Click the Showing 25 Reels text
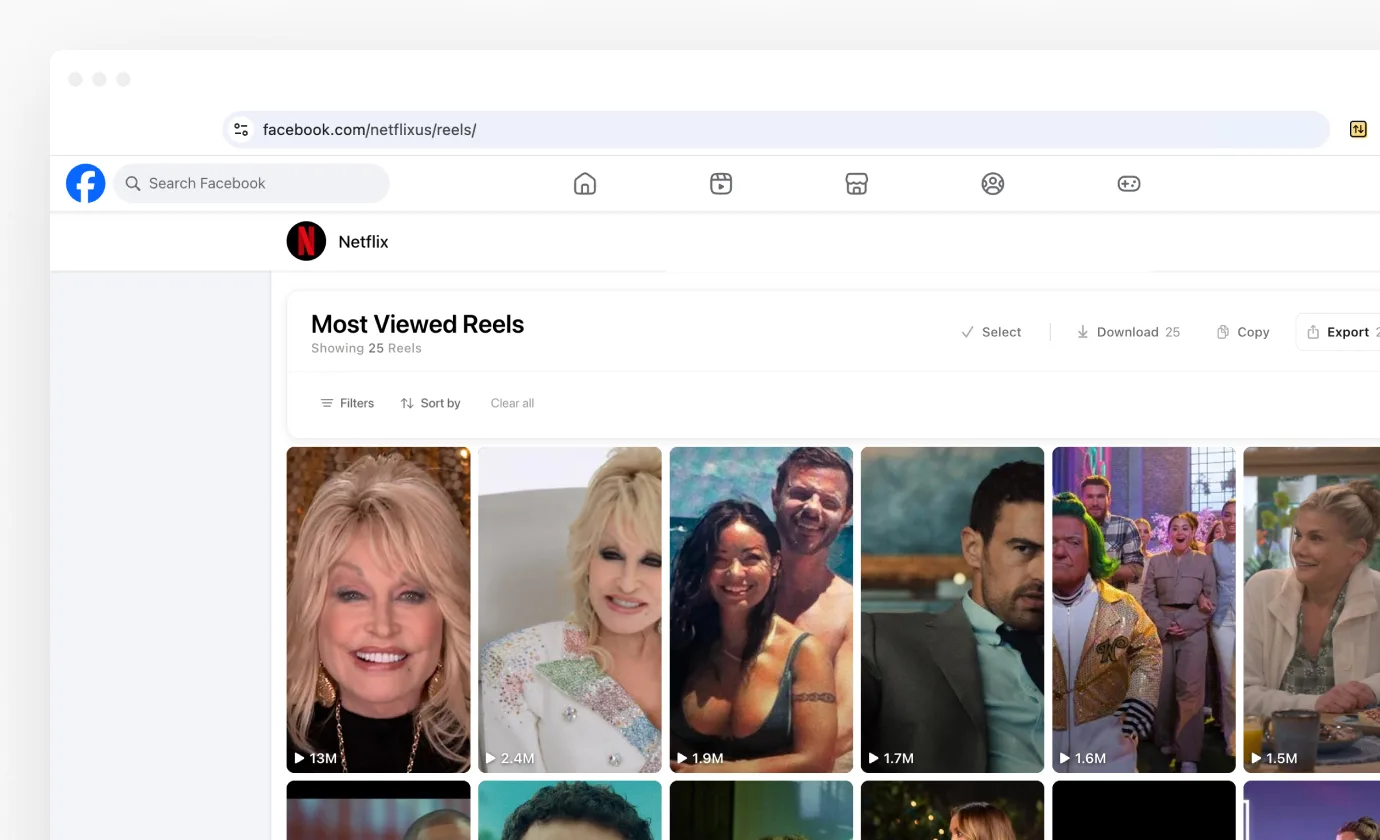Image resolution: width=1380 pixels, height=840 pixels. [x=366, y=349]
